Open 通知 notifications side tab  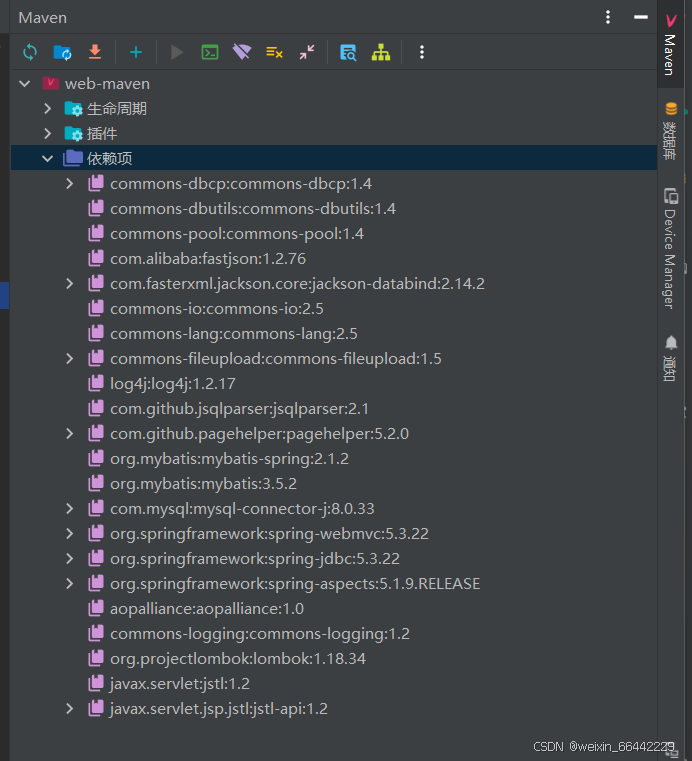click(x=671, y=358)
